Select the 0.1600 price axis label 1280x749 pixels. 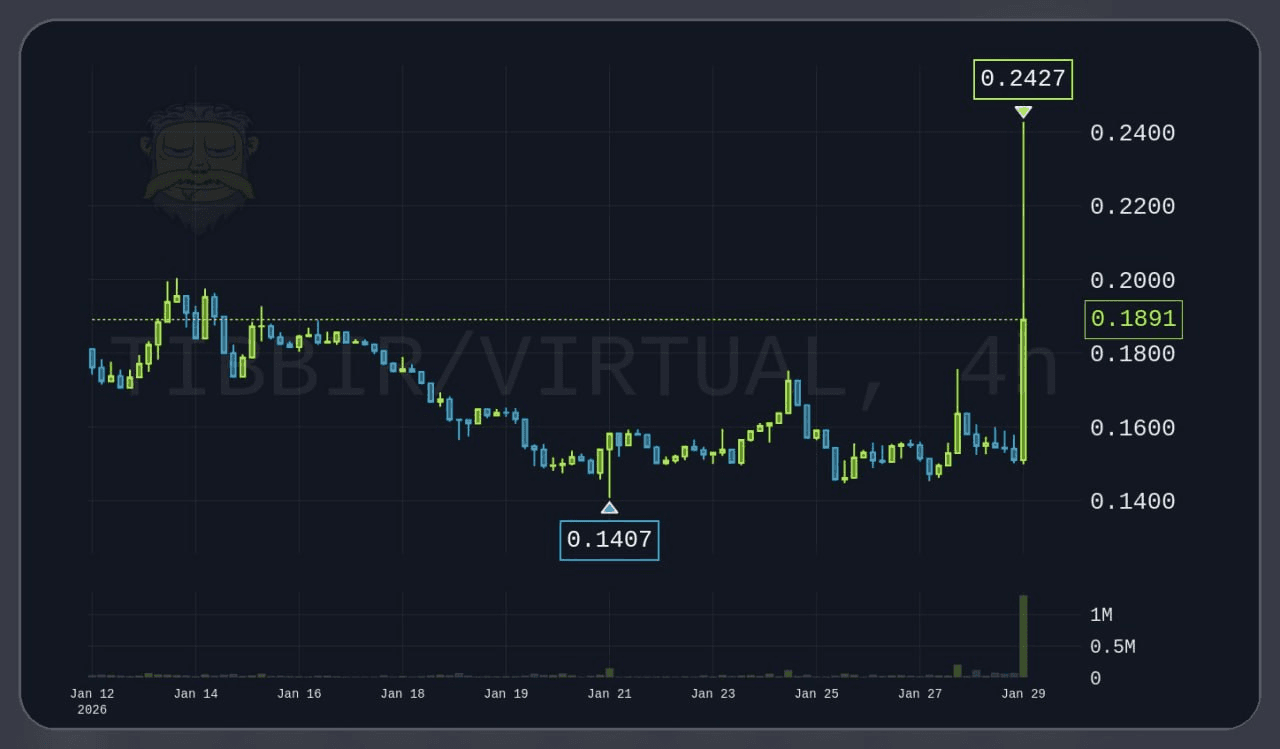click(1132, 428)
